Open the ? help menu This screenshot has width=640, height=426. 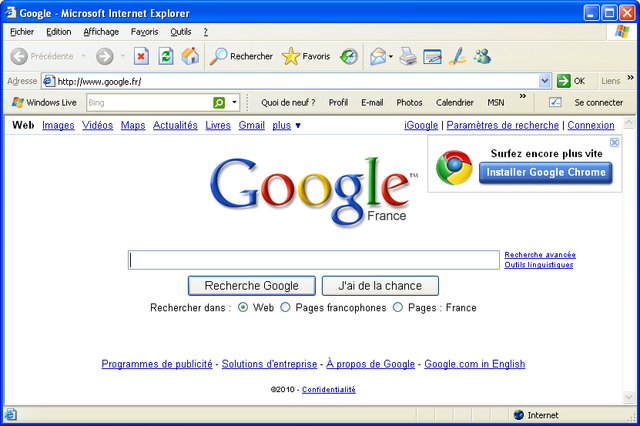pos(206,32)
